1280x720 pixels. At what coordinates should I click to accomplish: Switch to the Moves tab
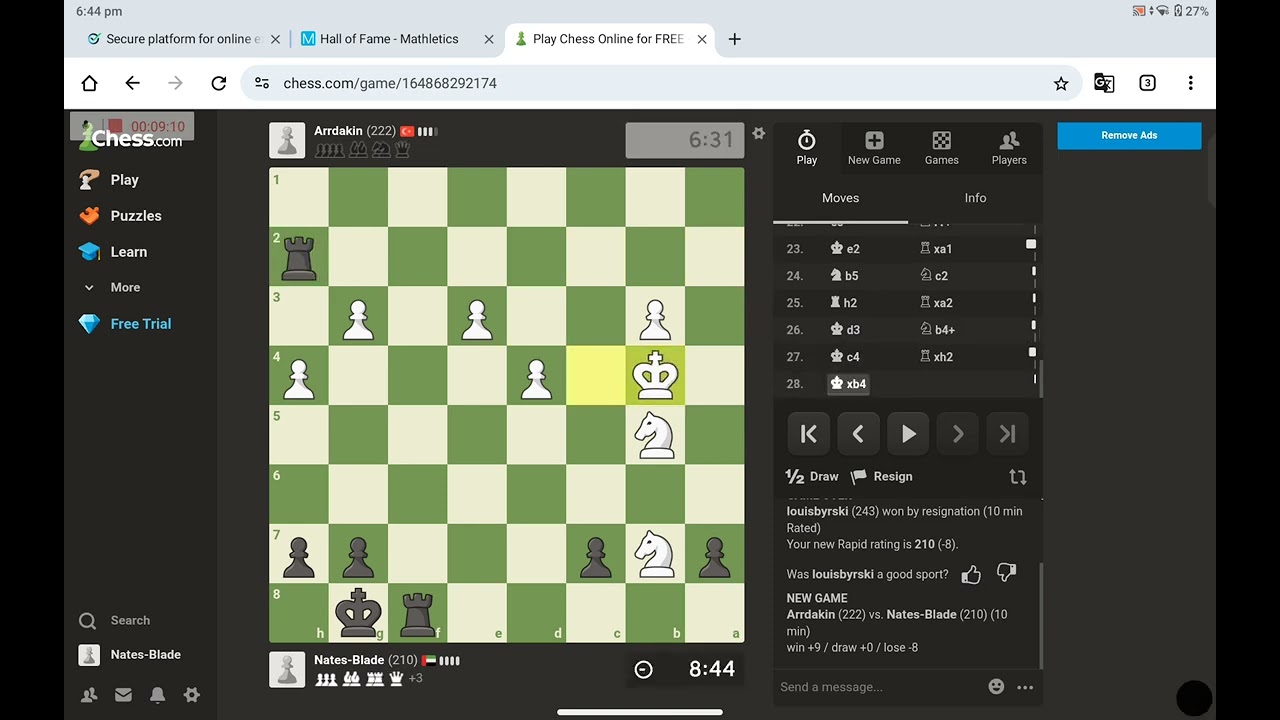coord(840,198)
